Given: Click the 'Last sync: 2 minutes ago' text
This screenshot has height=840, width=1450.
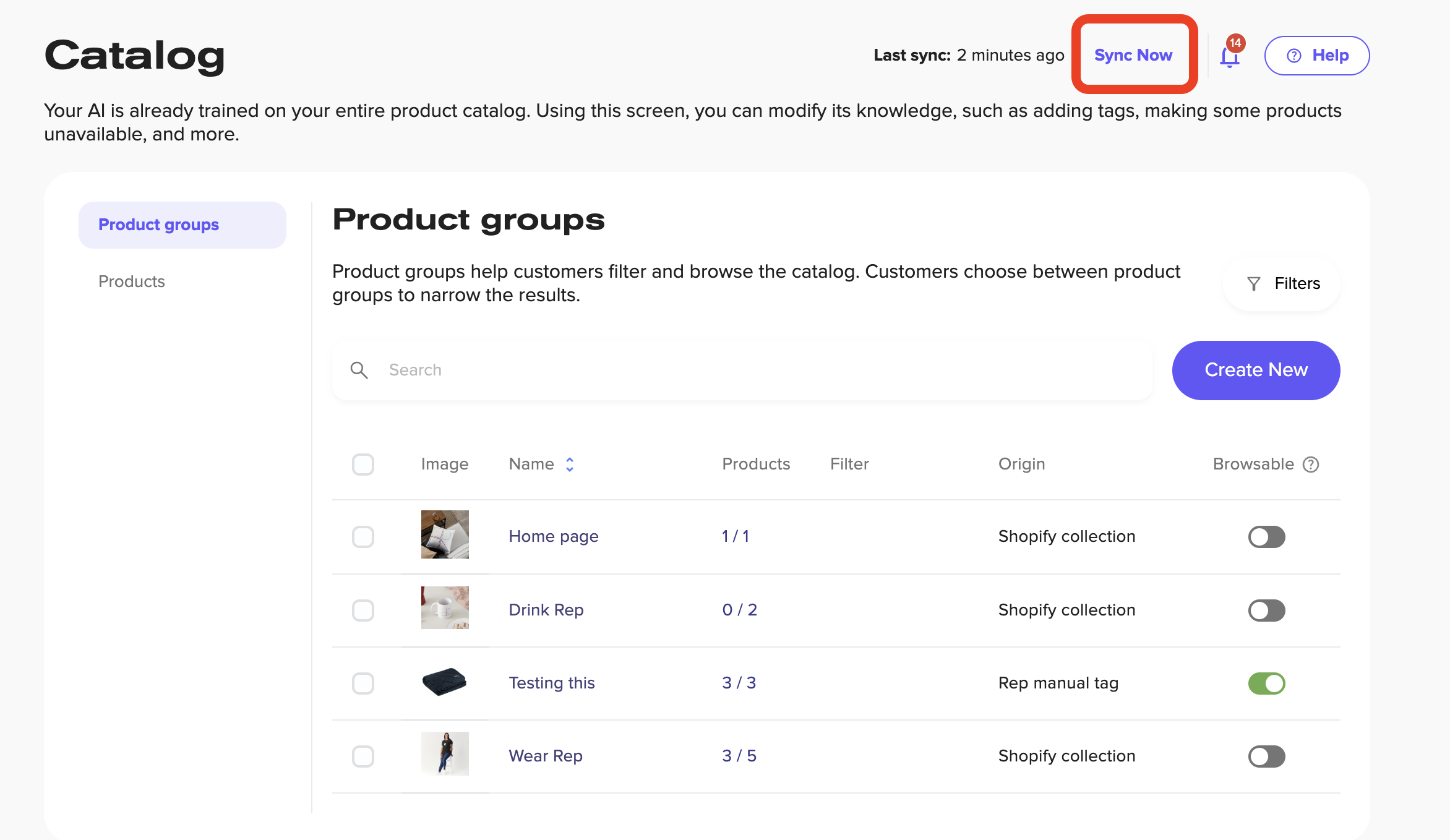Looking at the screenshot, I should [x=969, y=55].
